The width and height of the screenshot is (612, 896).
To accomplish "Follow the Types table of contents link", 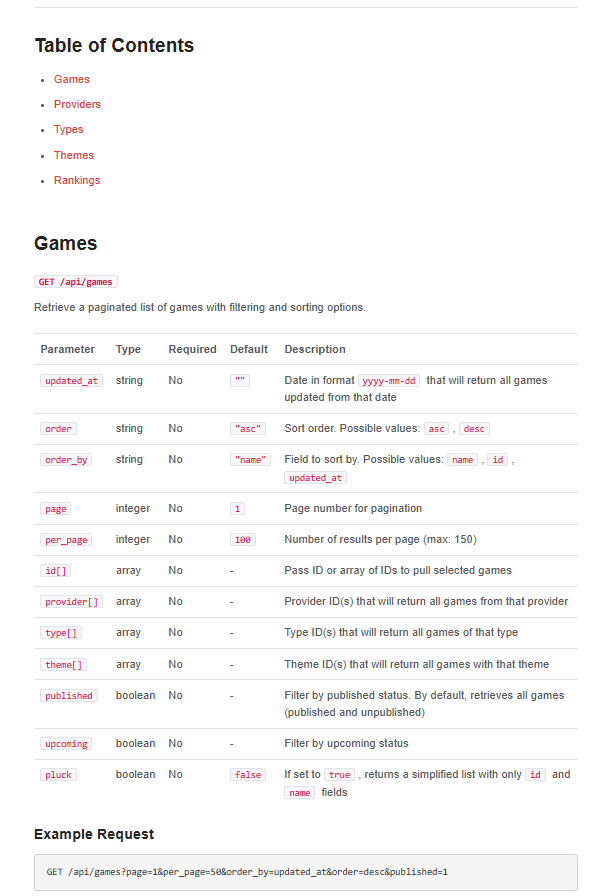I will 68,129.
